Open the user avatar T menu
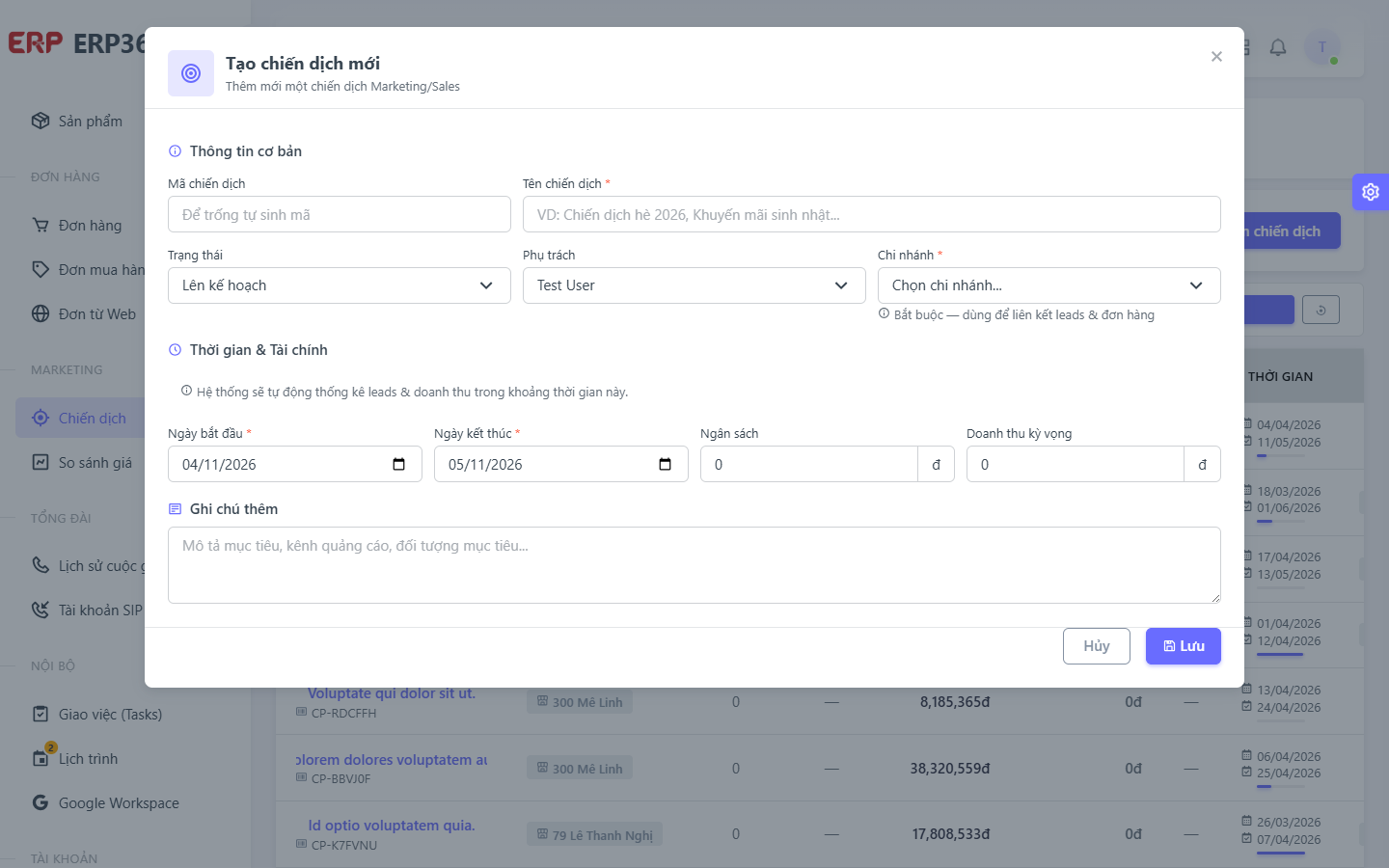The image size is (1389, 868). 1322,47
